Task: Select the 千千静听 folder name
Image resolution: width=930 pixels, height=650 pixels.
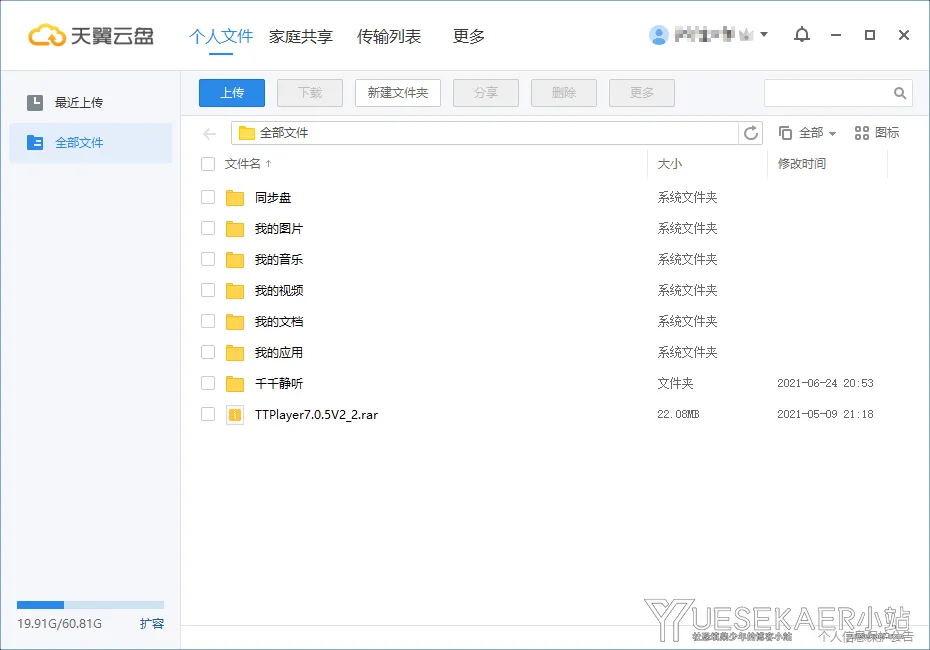Action: [x=279, y=384]
